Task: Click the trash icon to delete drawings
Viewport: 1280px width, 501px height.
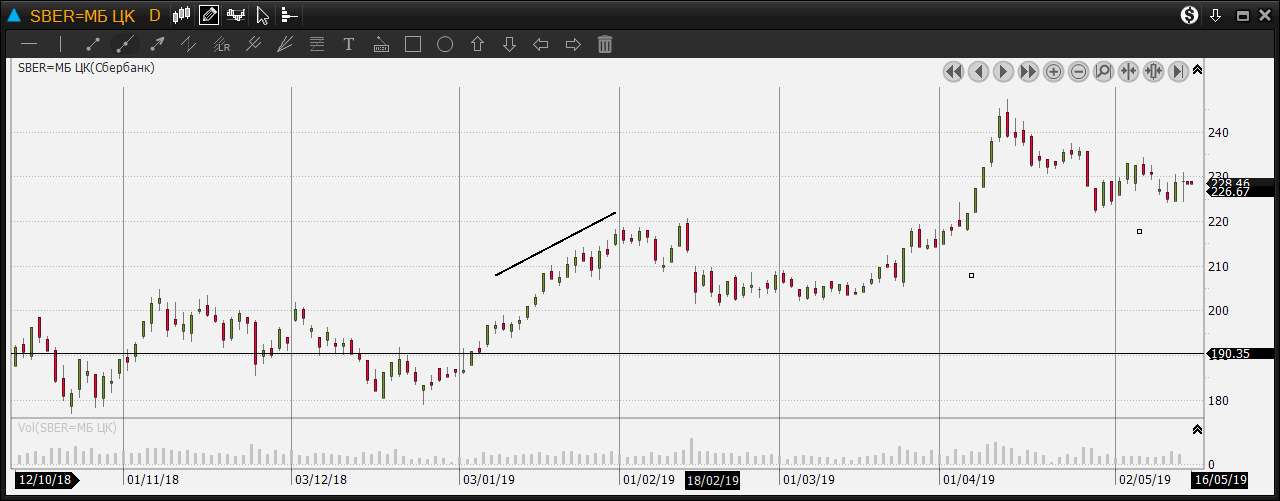Action: pos(604,44)
